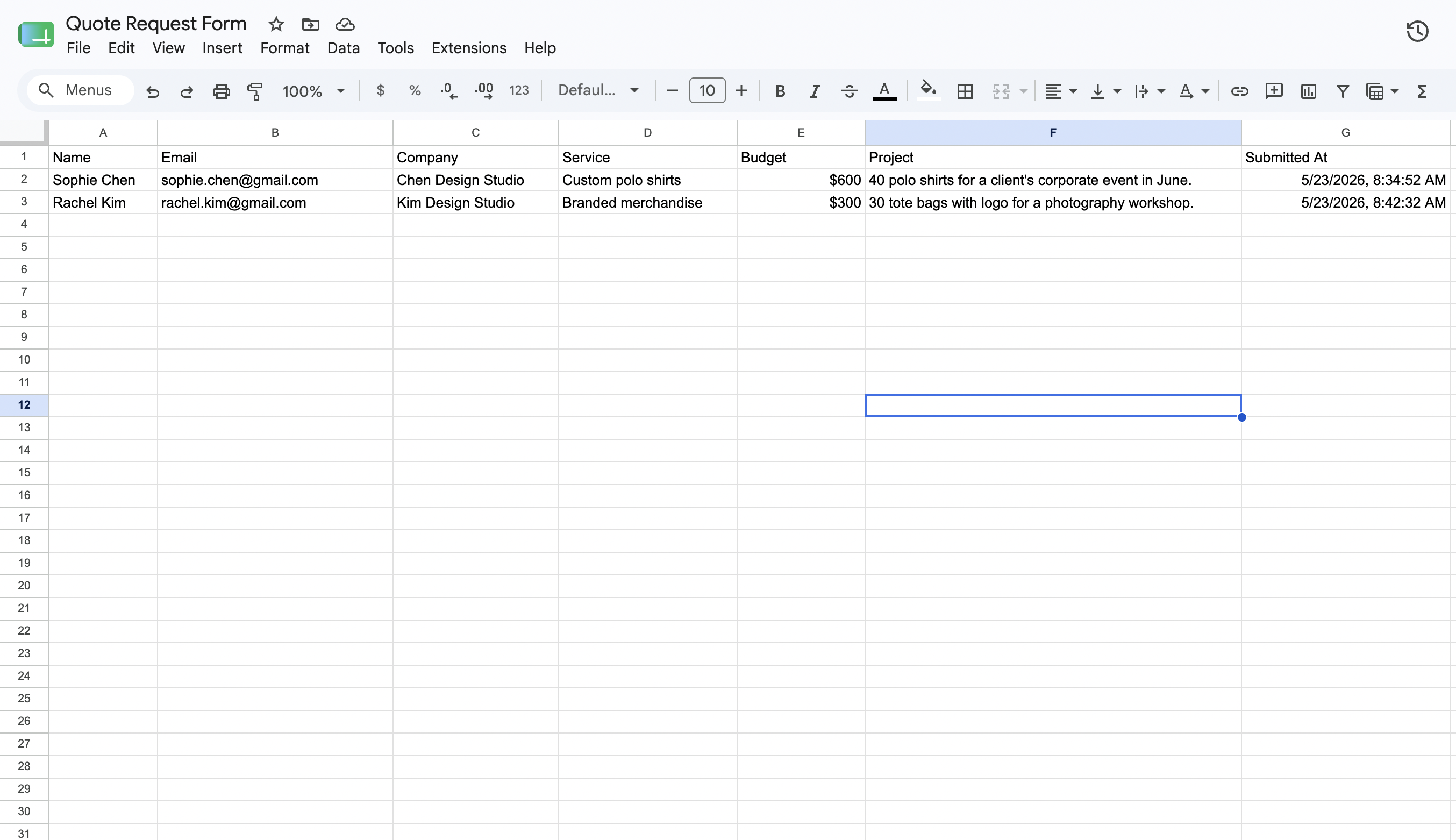The image size is (1456, 840).
Task: Format as currency with dollar icon
Action: (380, 90)
